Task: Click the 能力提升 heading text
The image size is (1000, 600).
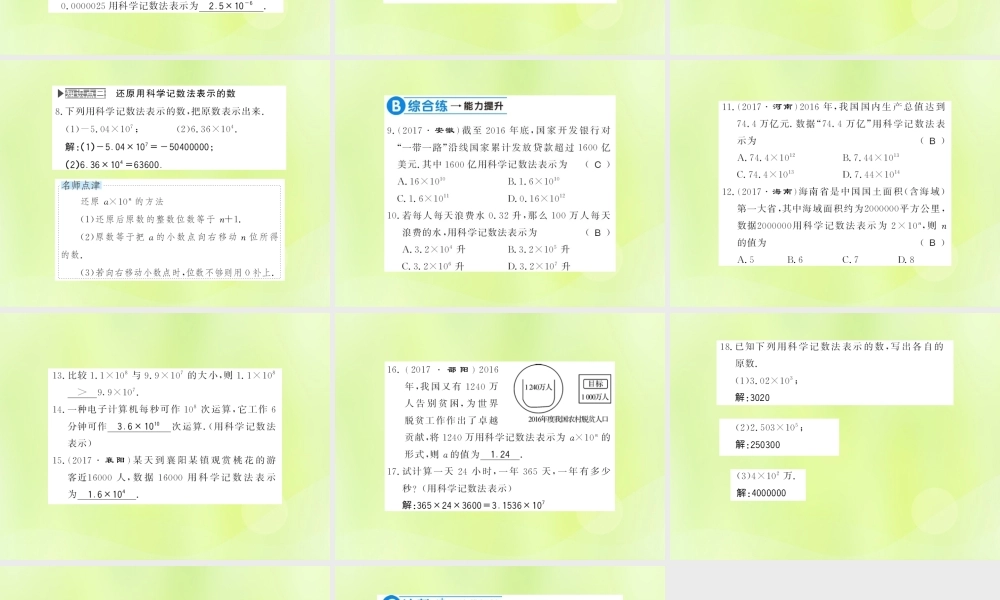Action: coord(483,106)
